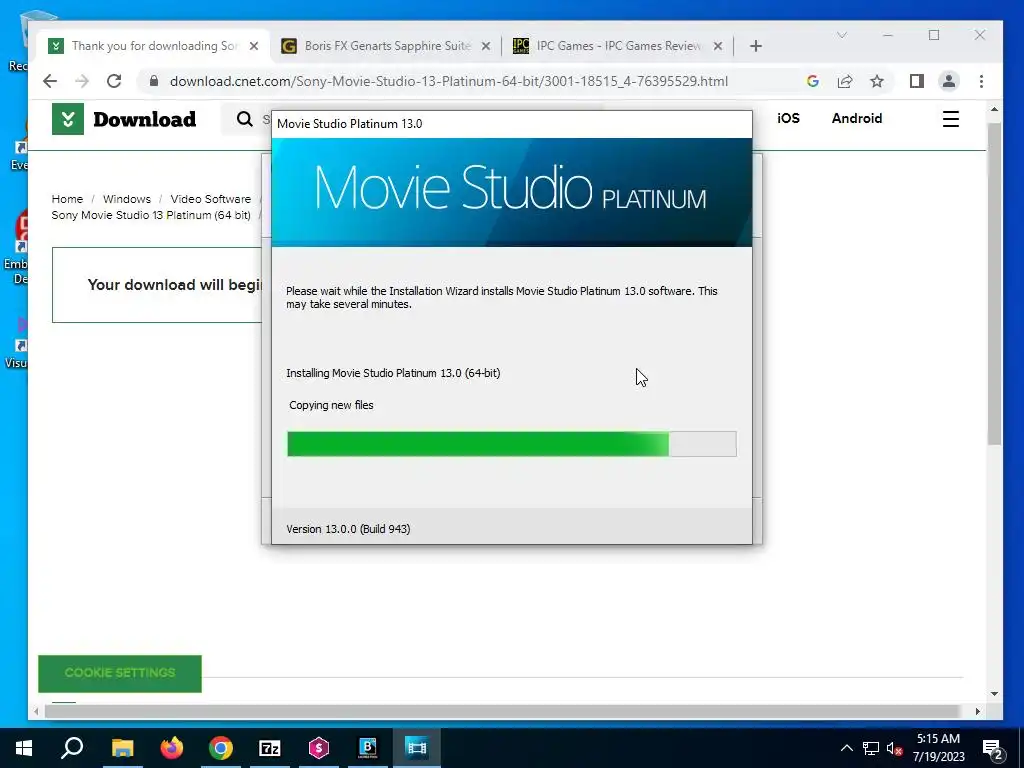Open the Windows Start menu
This screenshot has width=1024, height=768.
24,748
